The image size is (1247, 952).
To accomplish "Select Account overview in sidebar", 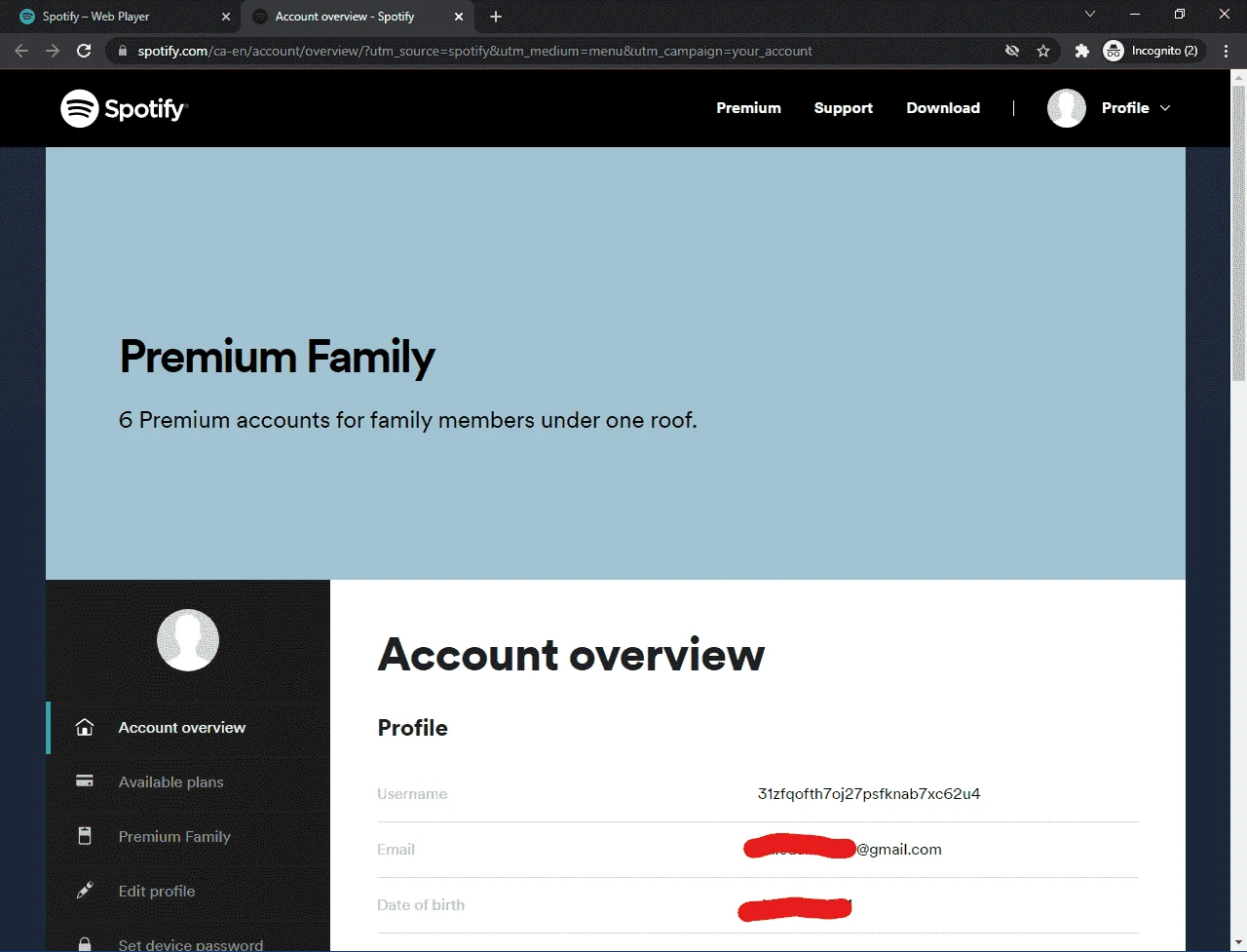I will pos(182,727).
